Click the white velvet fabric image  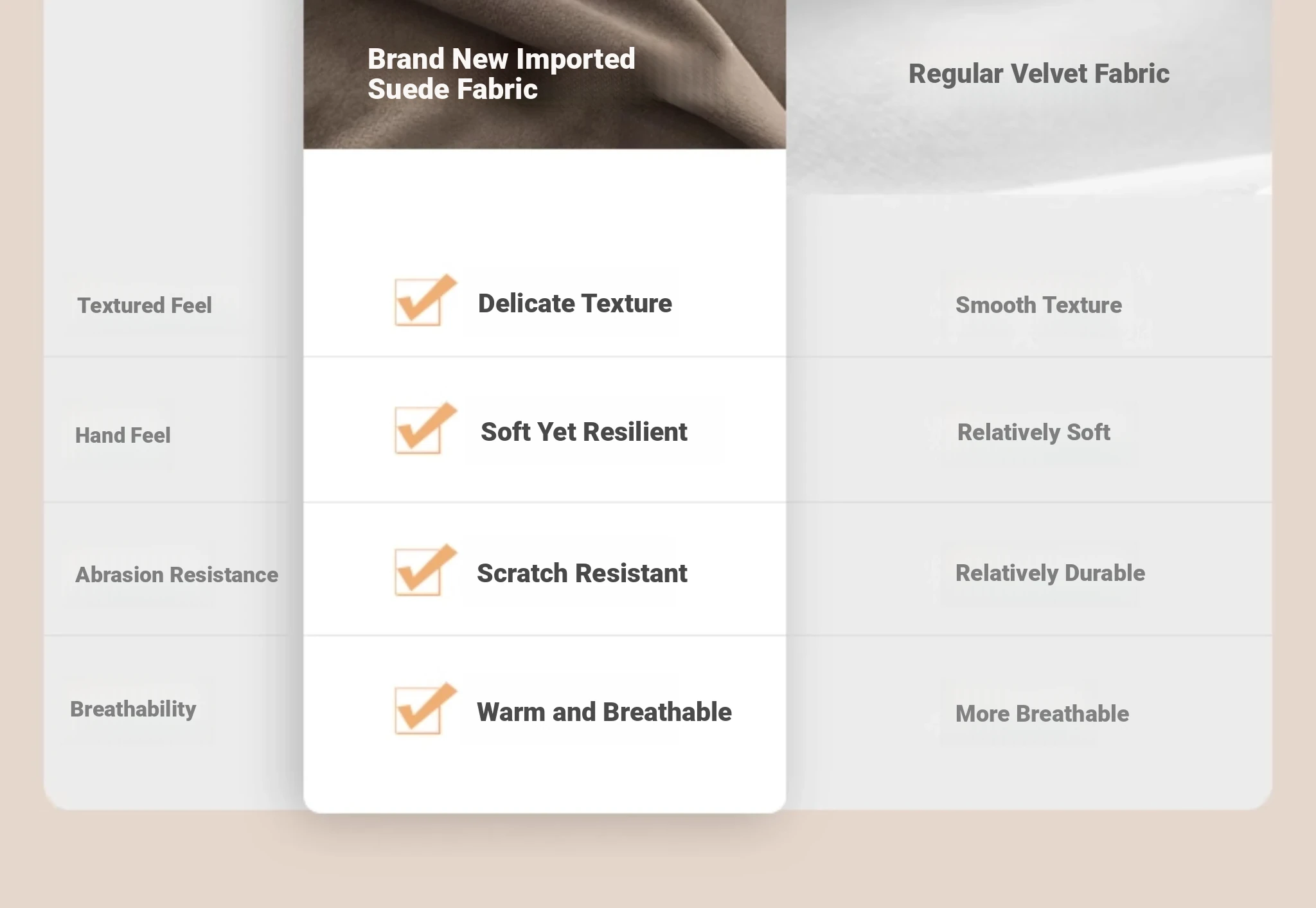tap(1029, 96)
